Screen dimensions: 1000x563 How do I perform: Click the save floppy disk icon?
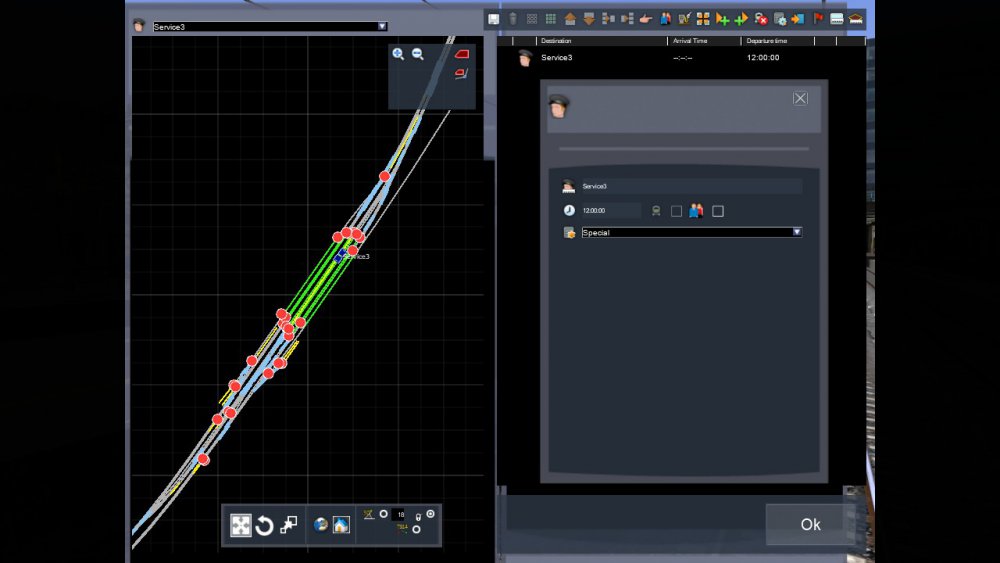494,19
